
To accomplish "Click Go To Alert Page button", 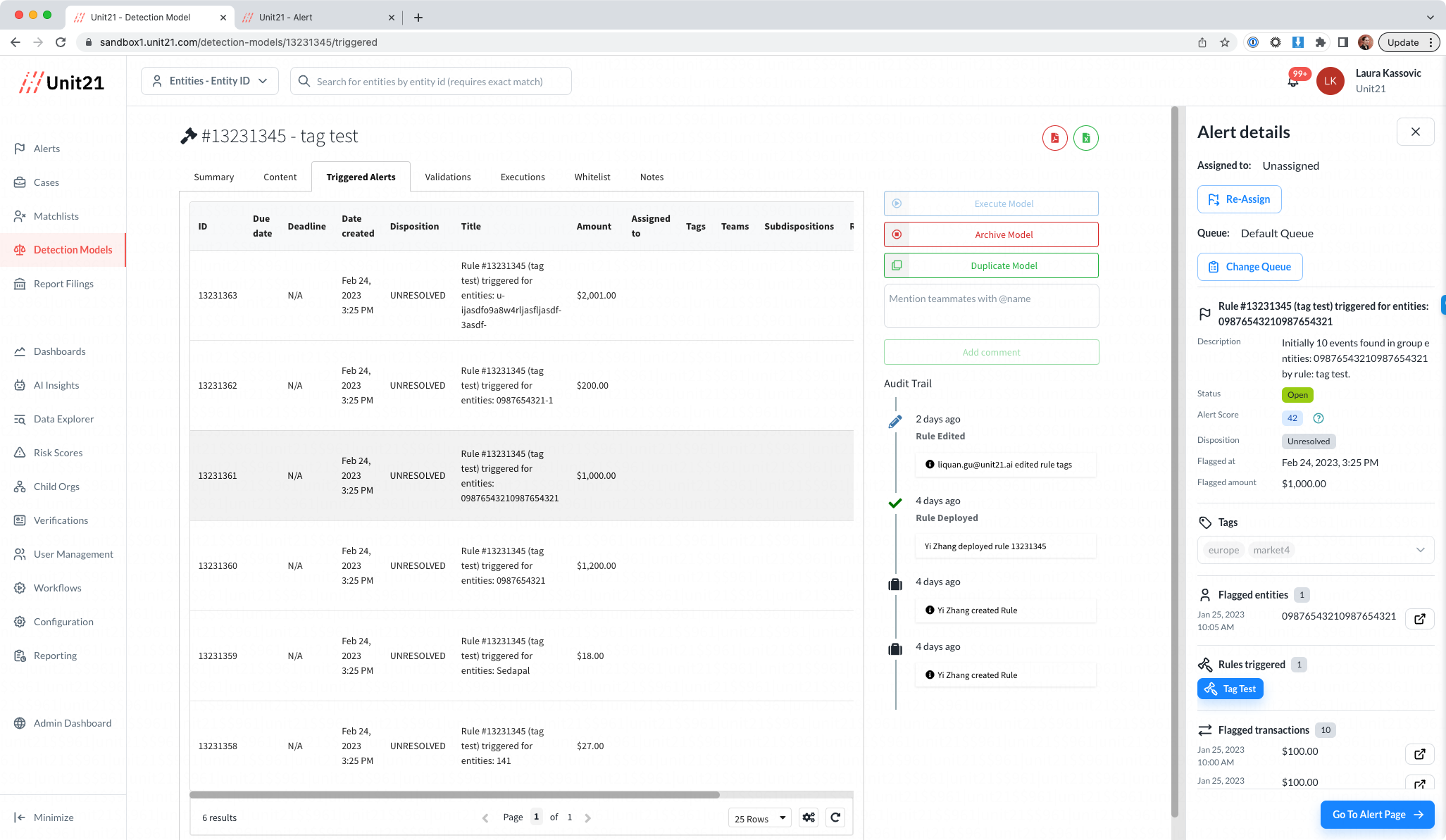I will click(x=1377, y=815).
